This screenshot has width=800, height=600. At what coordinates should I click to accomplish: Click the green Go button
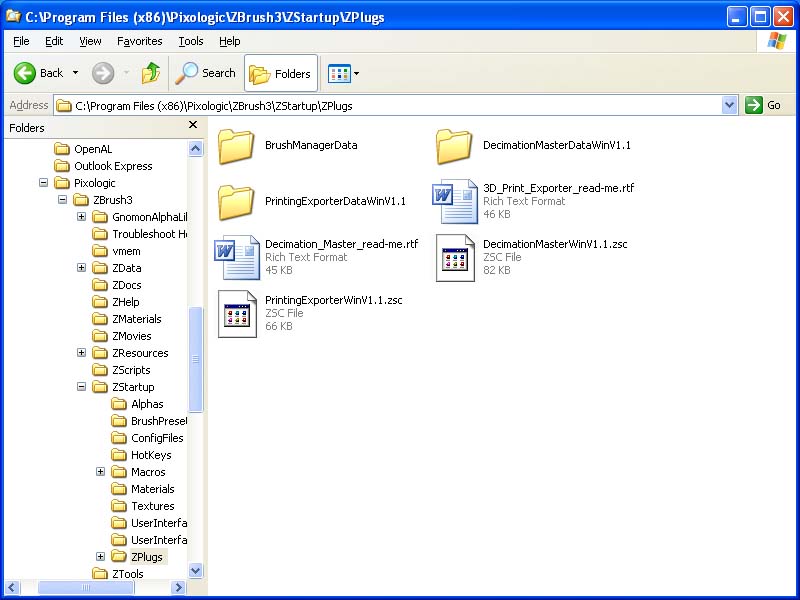[x=763, y=106]
